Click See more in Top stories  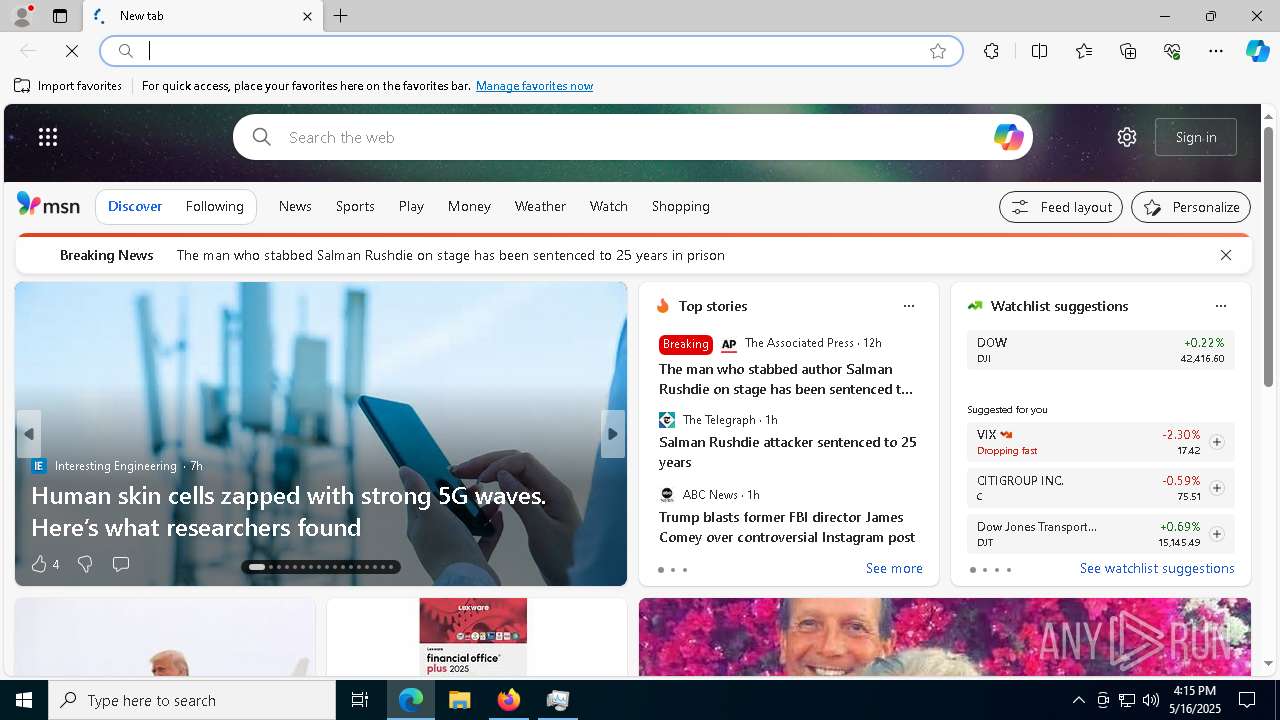click(x=894, y=568)
